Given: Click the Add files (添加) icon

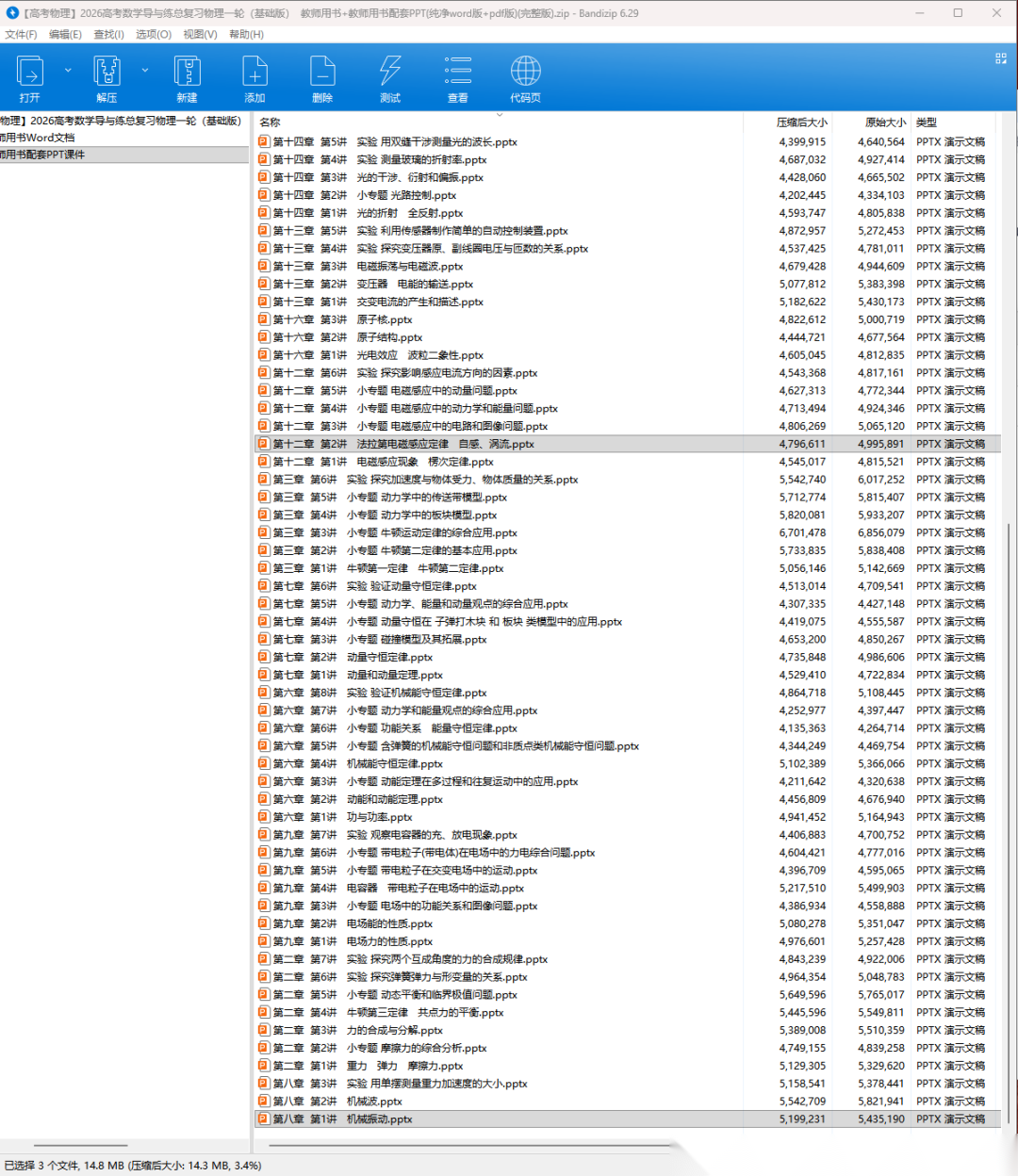Looking at the screenshot, I should point(254,72).
